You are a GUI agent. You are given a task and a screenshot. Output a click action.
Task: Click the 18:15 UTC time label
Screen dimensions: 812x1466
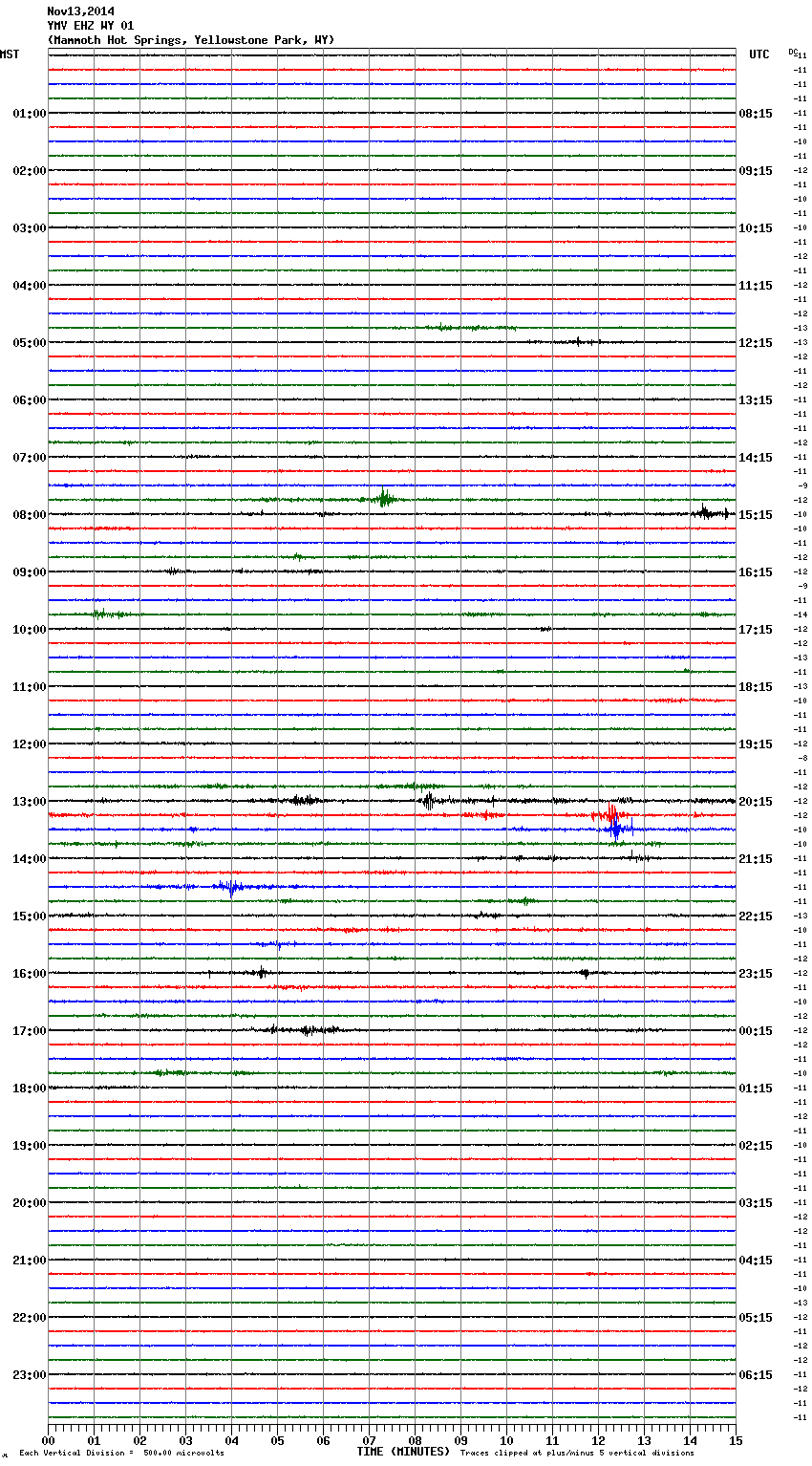756,687
